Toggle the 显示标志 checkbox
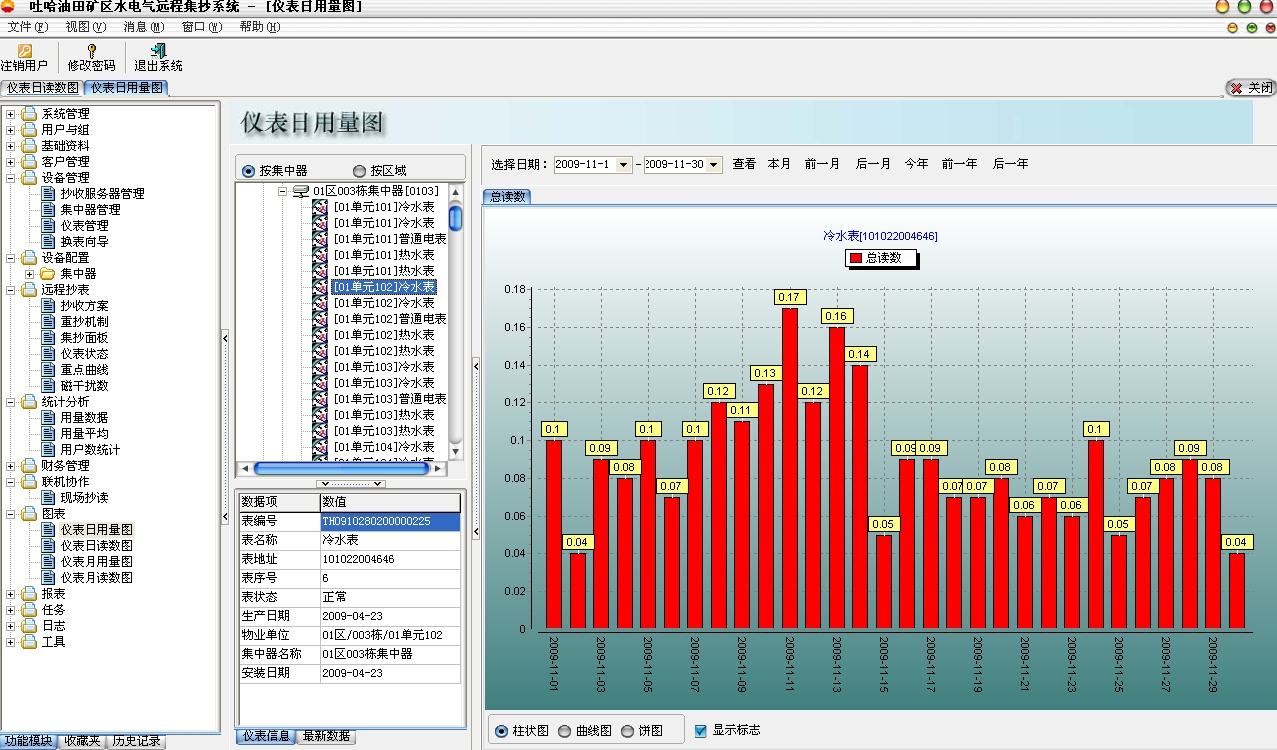 click(x=701, y=731)
